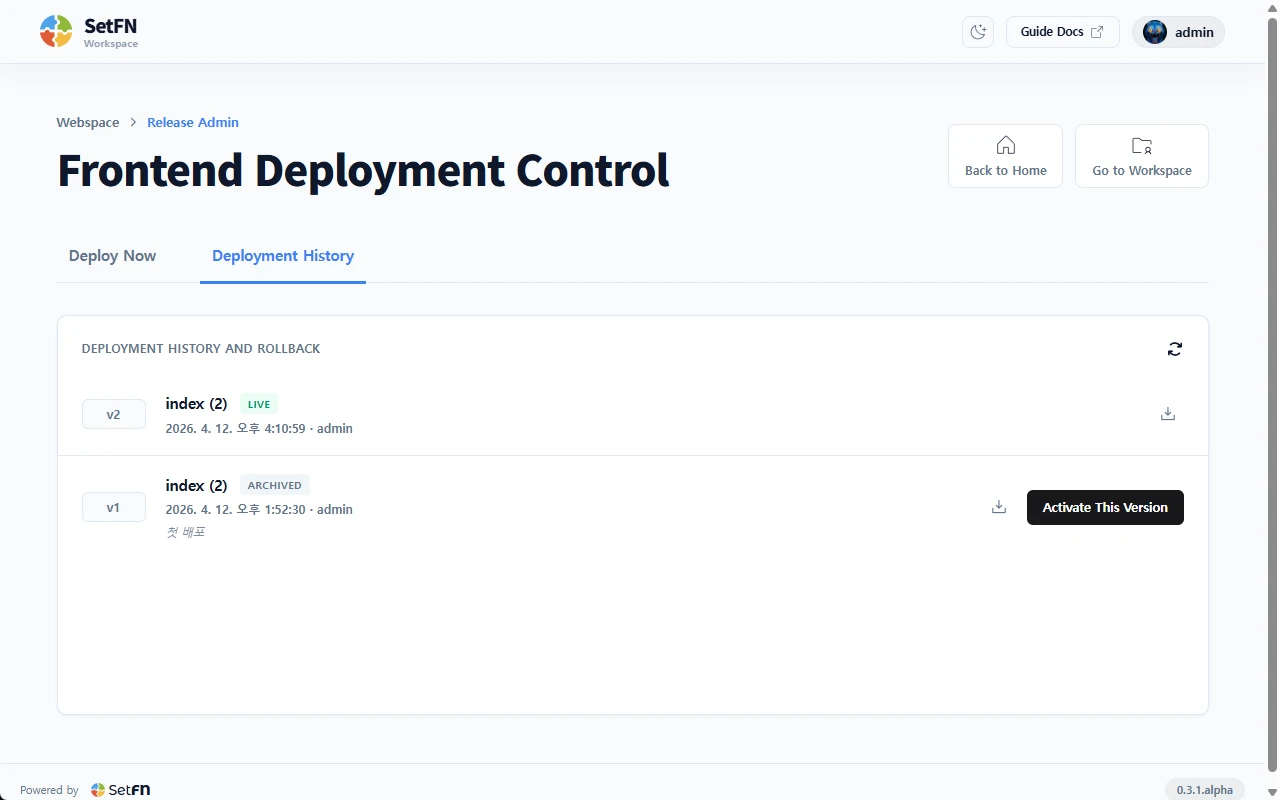Click the Frontend Deployment Control title
The image size is (1280, 800).
363,170
